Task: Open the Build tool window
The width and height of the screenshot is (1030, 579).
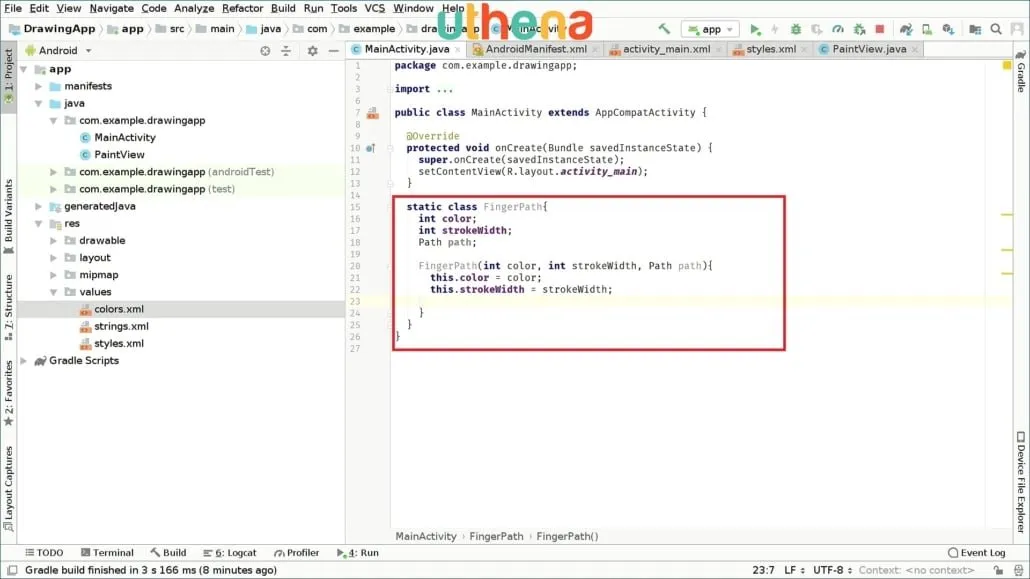Action: point(168,553)
